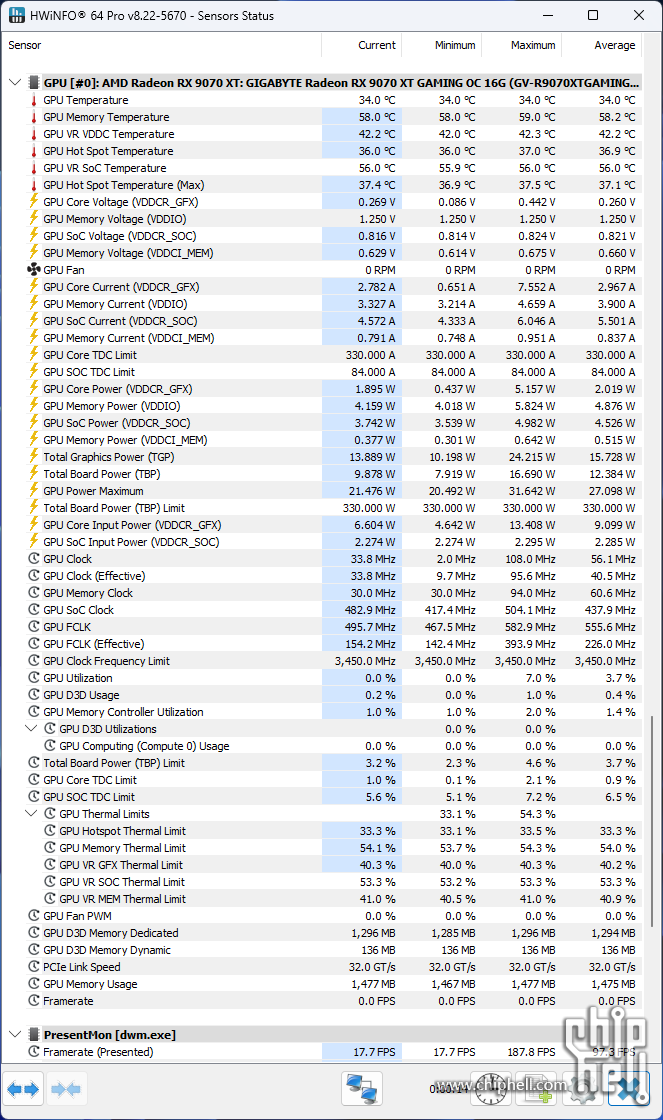The height and width of the screenshot is (1120, 663).
Task: Maximize the HWiNFO Sensors Status window
Action: coord(593,15)
